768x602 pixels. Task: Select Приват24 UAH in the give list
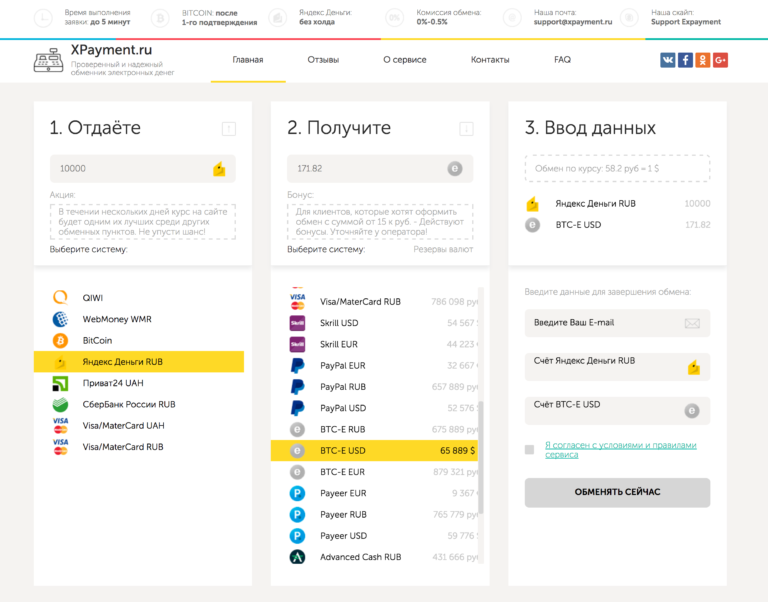pos(139,383)
